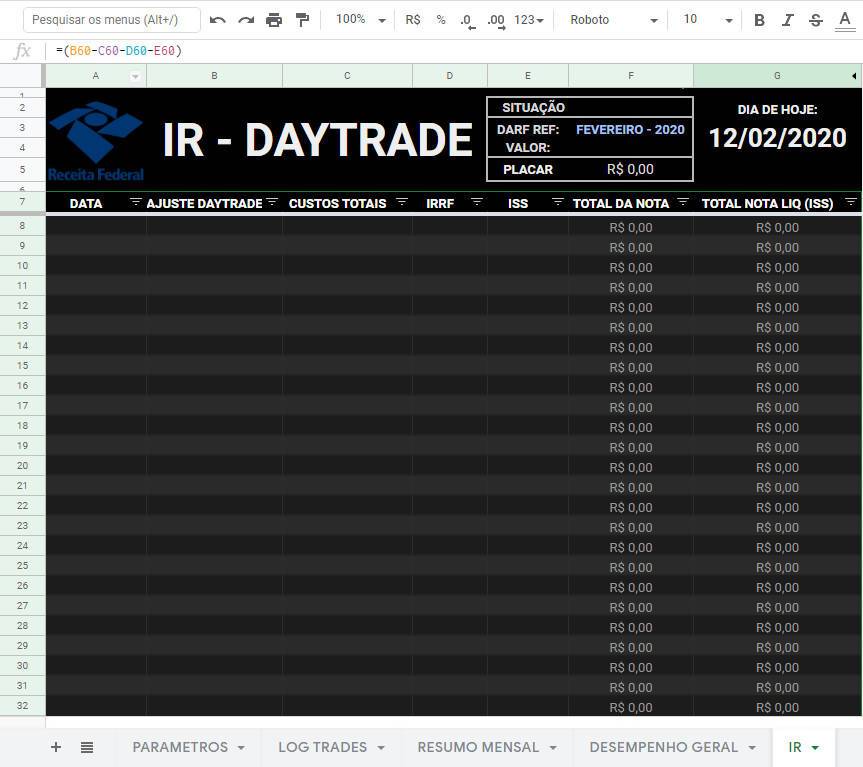Select the paint format roller tool

tap(302, 20)
